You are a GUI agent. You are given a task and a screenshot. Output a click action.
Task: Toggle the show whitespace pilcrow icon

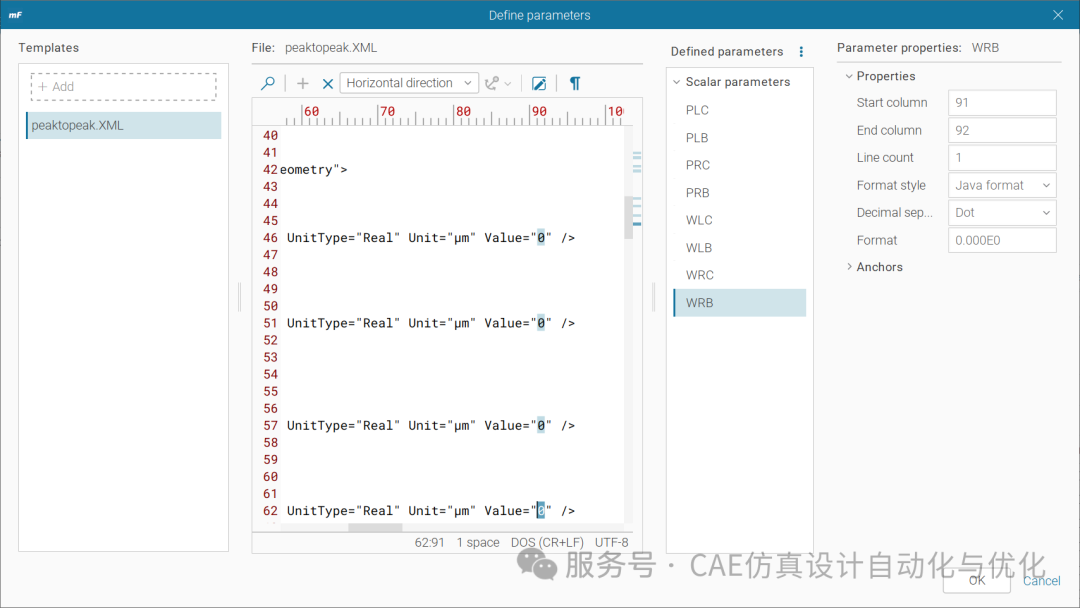coord(575,83)
